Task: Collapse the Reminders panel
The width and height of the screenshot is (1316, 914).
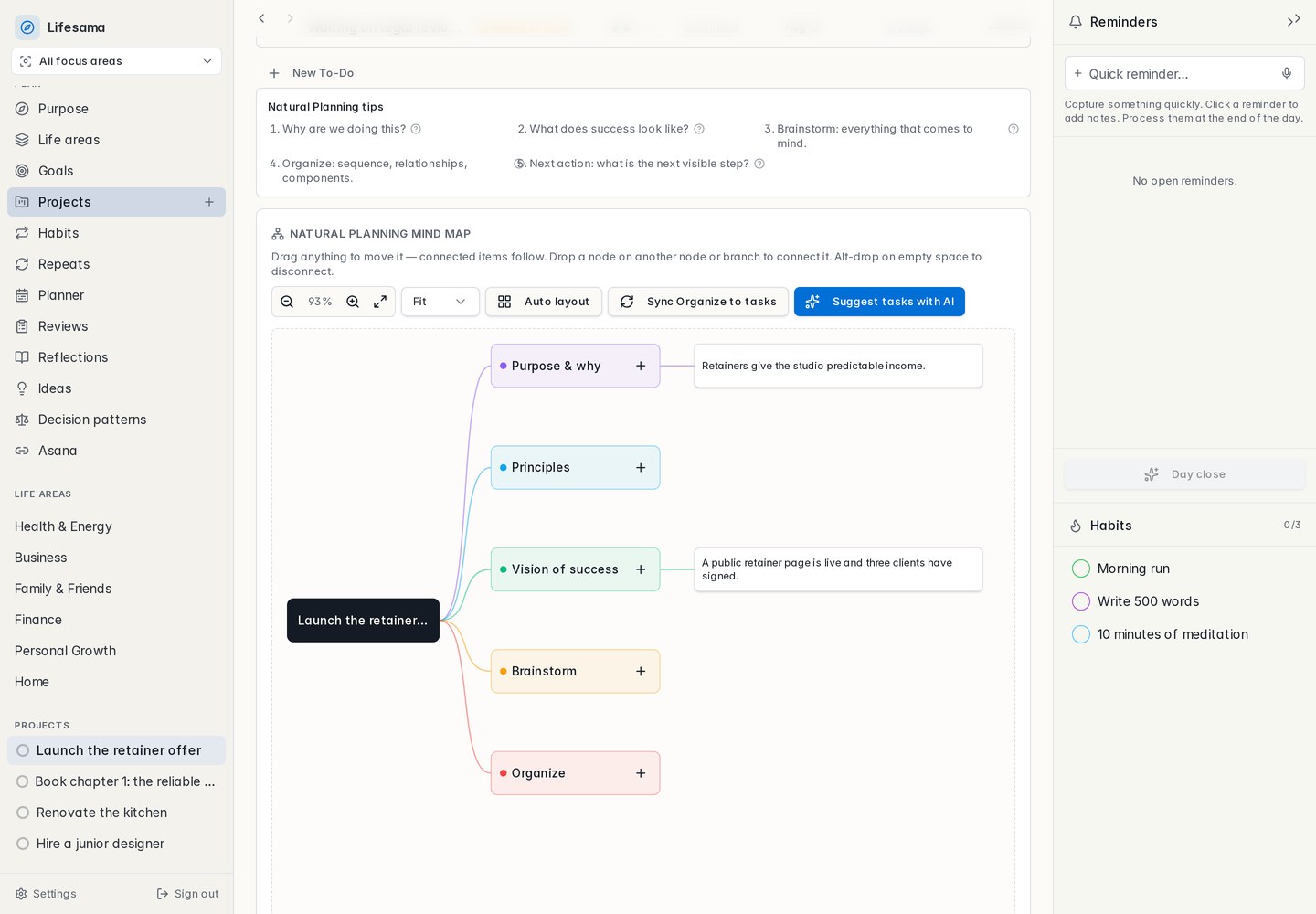Action: [x=1293, y=20]
